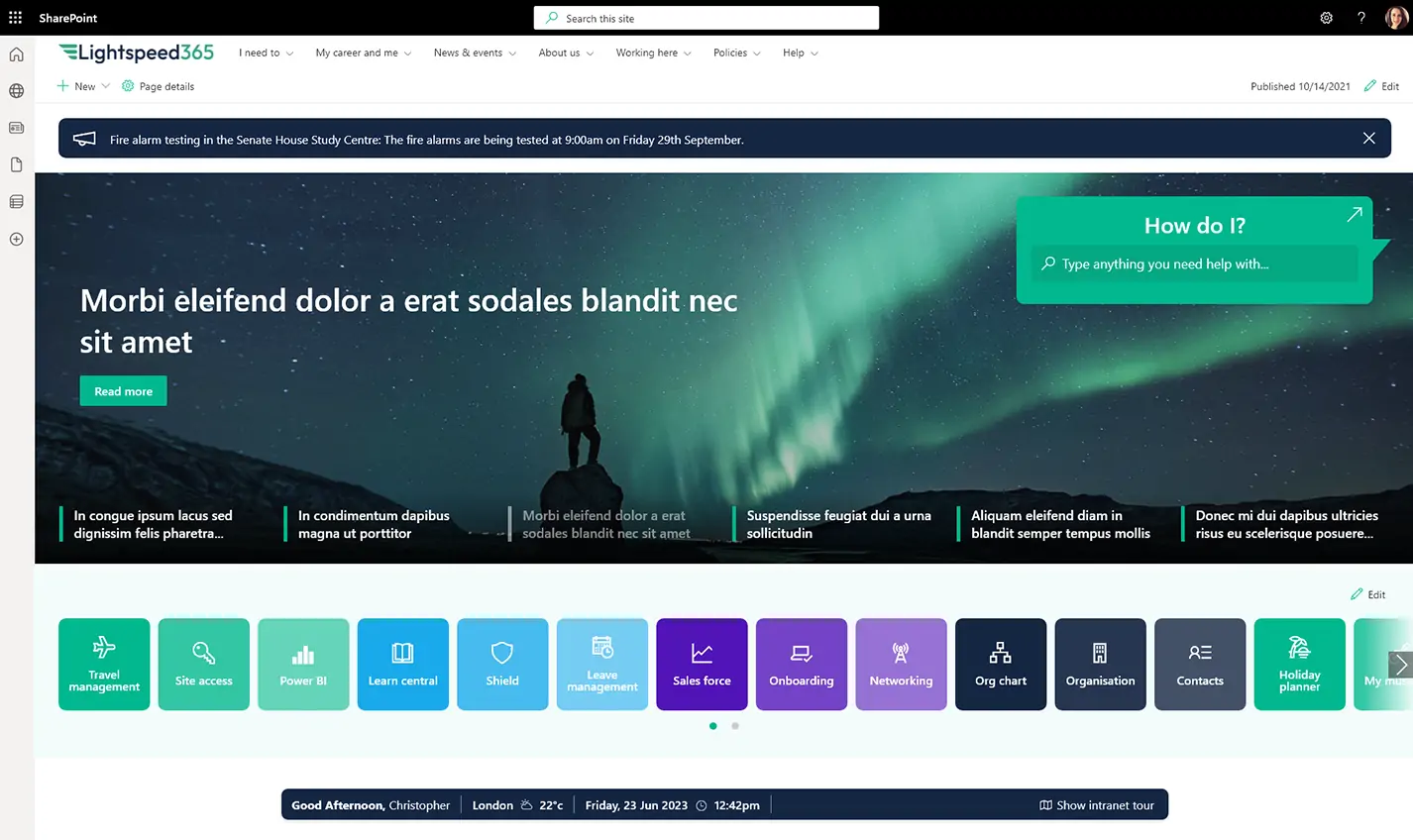This screenshot has width=1413, height=840.
Task: Click the 'How do I?' search field
Action: click(x=1193, y=264)
